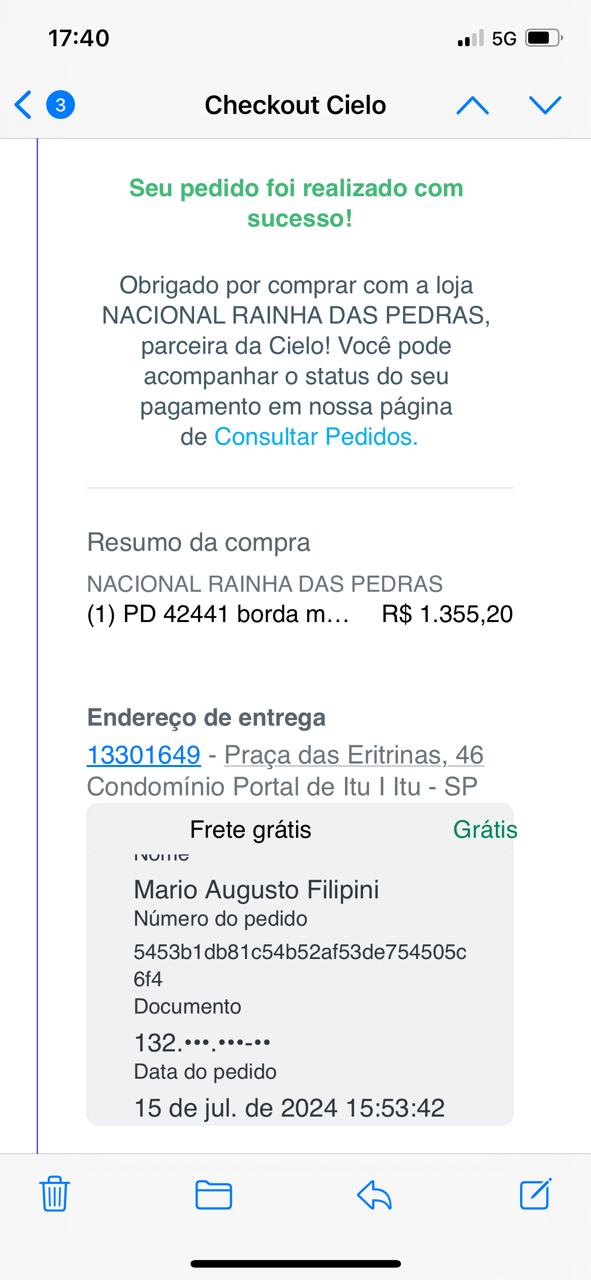Go to the previous email with the up chevron
591x1280 pixels.
tap(473, 104)
